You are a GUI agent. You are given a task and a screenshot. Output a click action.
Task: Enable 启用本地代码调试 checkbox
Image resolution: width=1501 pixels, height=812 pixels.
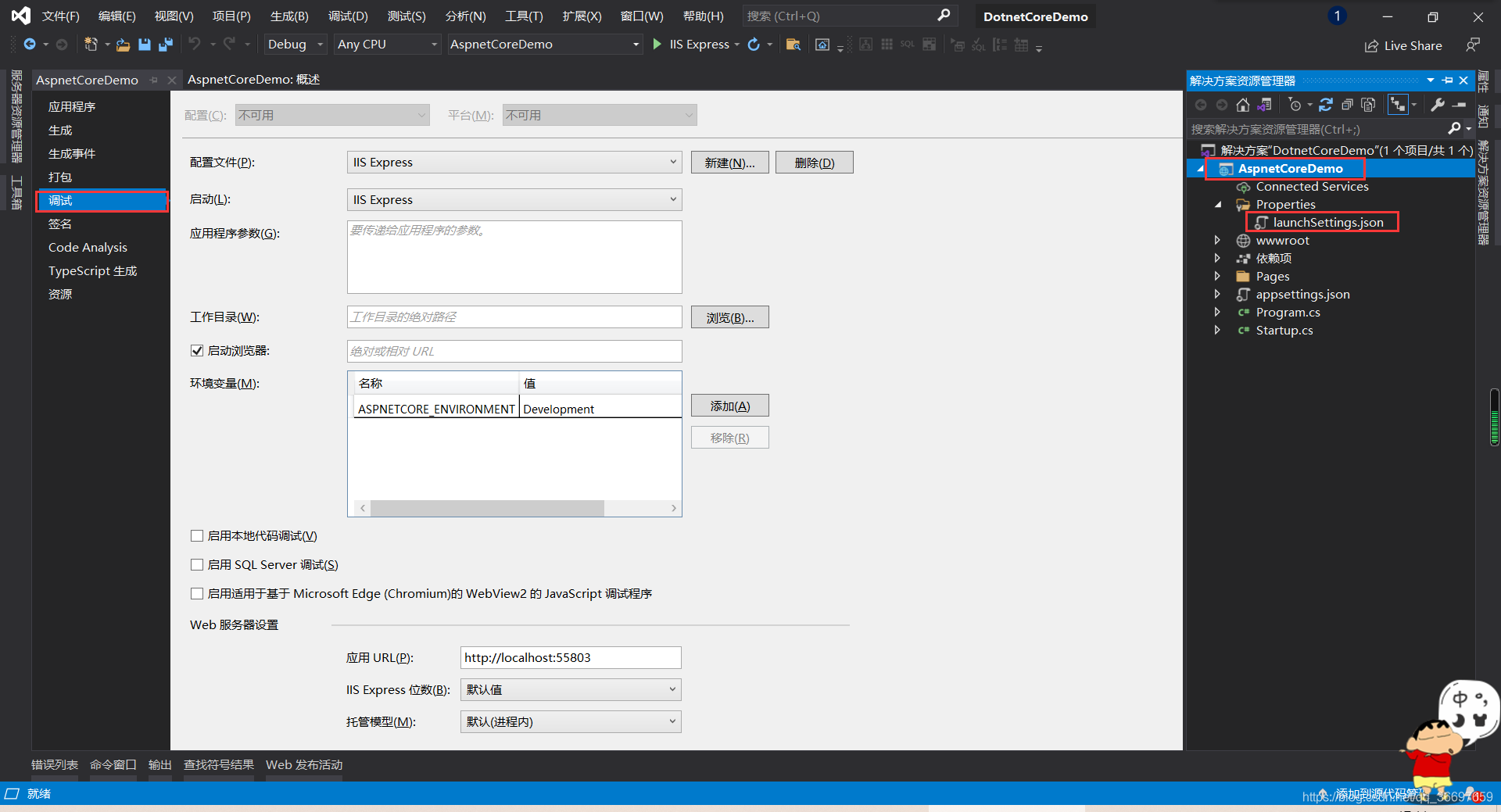(x=197, y=536)
